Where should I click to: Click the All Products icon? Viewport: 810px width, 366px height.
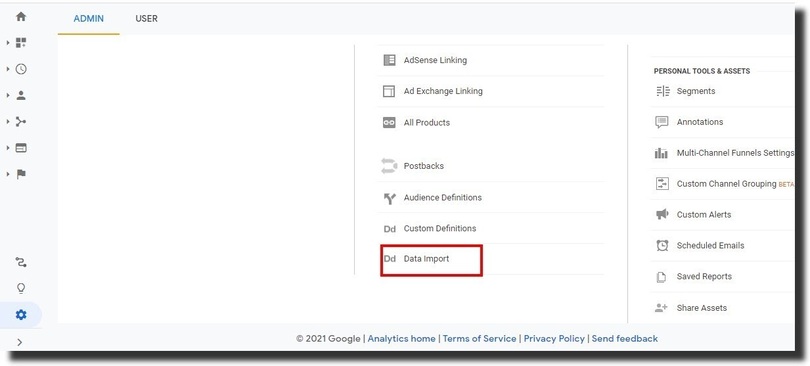(389, 122)
